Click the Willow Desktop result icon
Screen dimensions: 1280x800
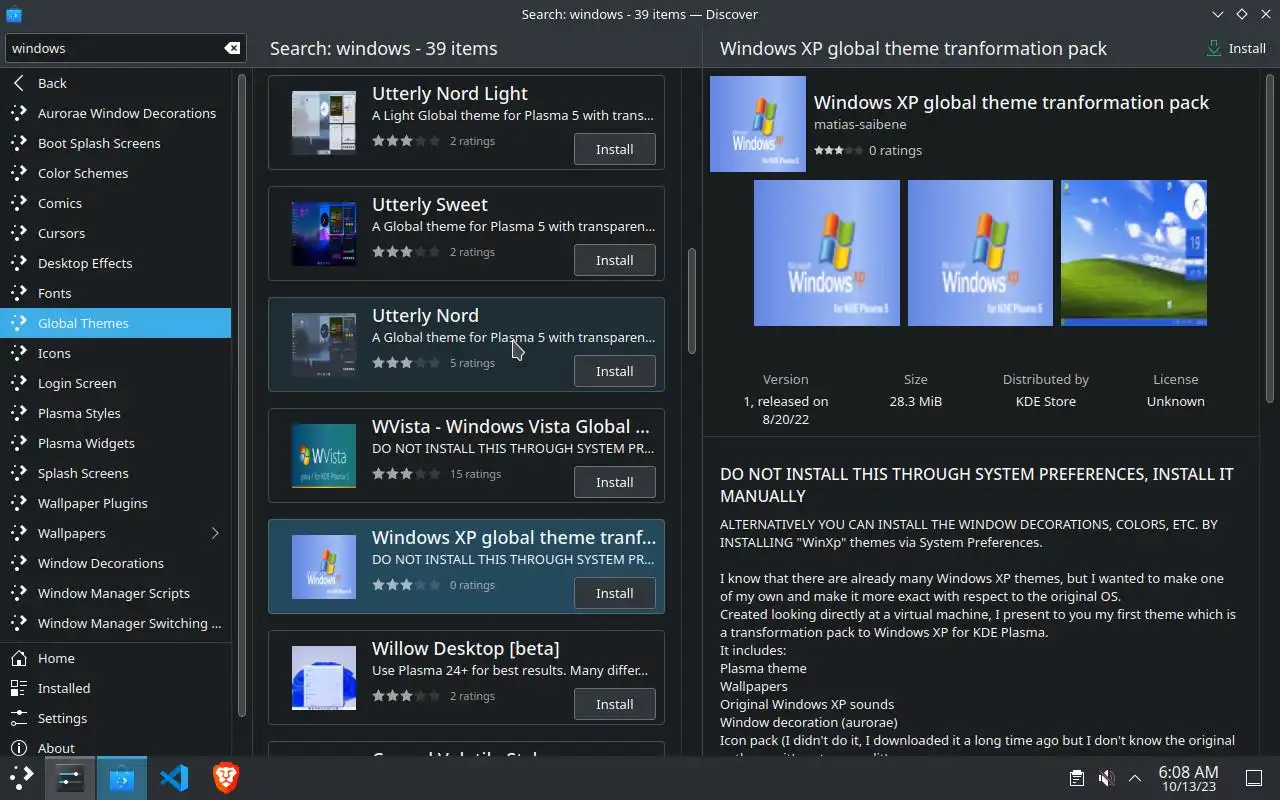pos(323,678)
